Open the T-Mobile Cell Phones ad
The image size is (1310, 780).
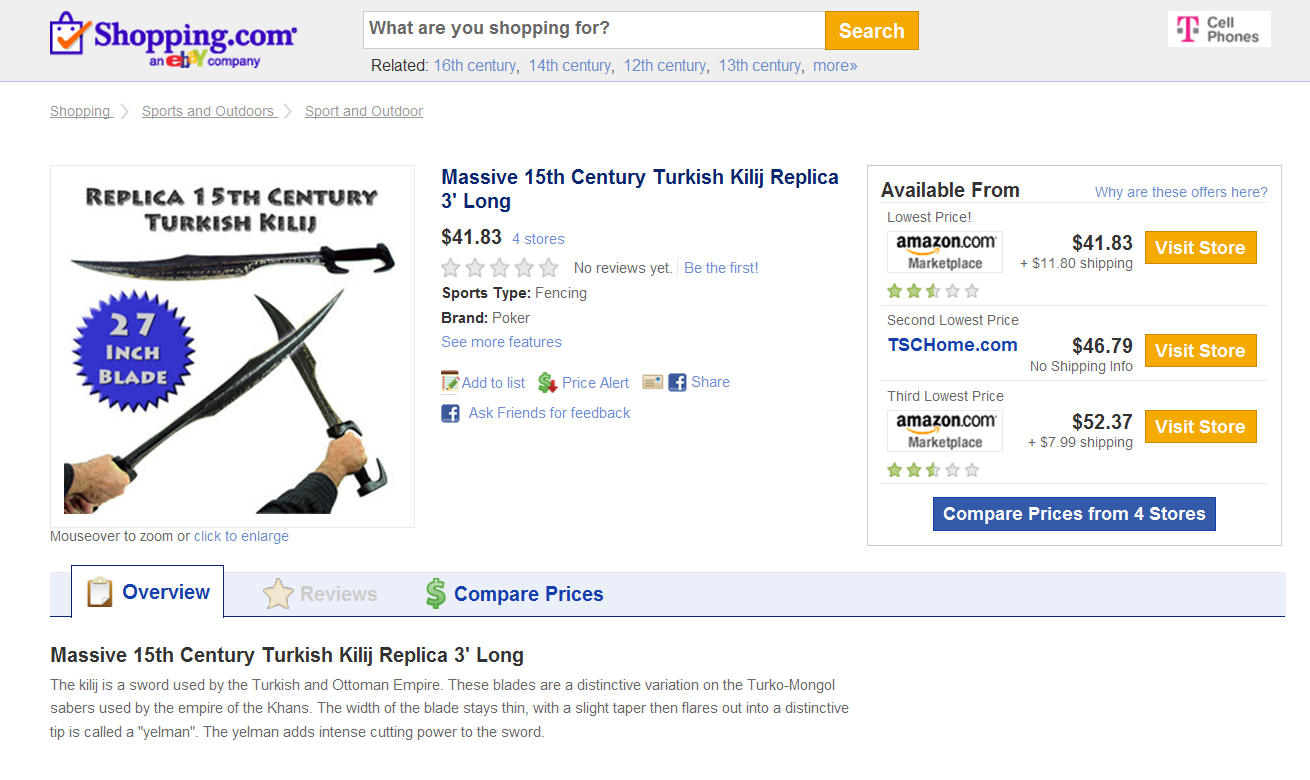pyautogui.click(x=1219, y=29)
